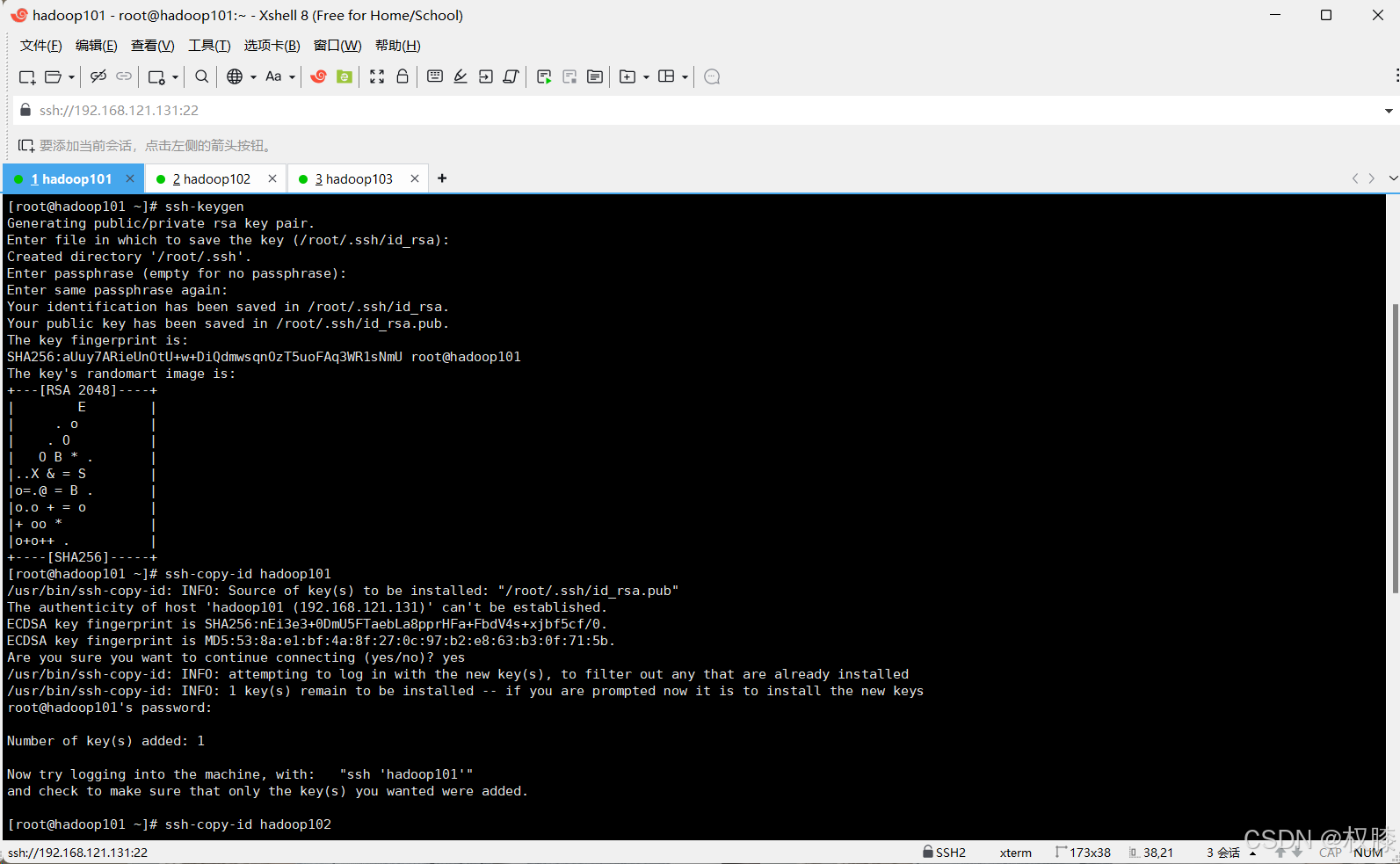The width and height of the screenshot is (1400, 864).
Task: Open the 选项卡(B) menu
Action: point(272,46)
